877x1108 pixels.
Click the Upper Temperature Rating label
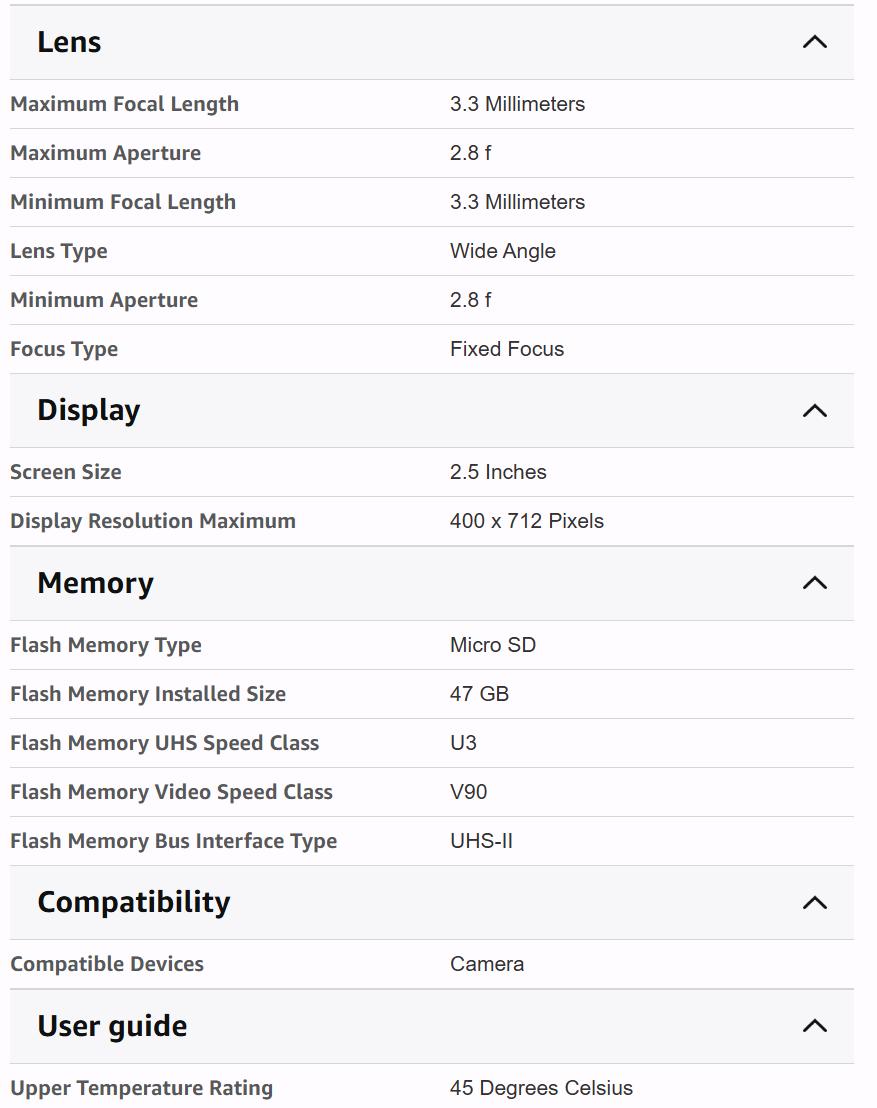[141, 1088]
